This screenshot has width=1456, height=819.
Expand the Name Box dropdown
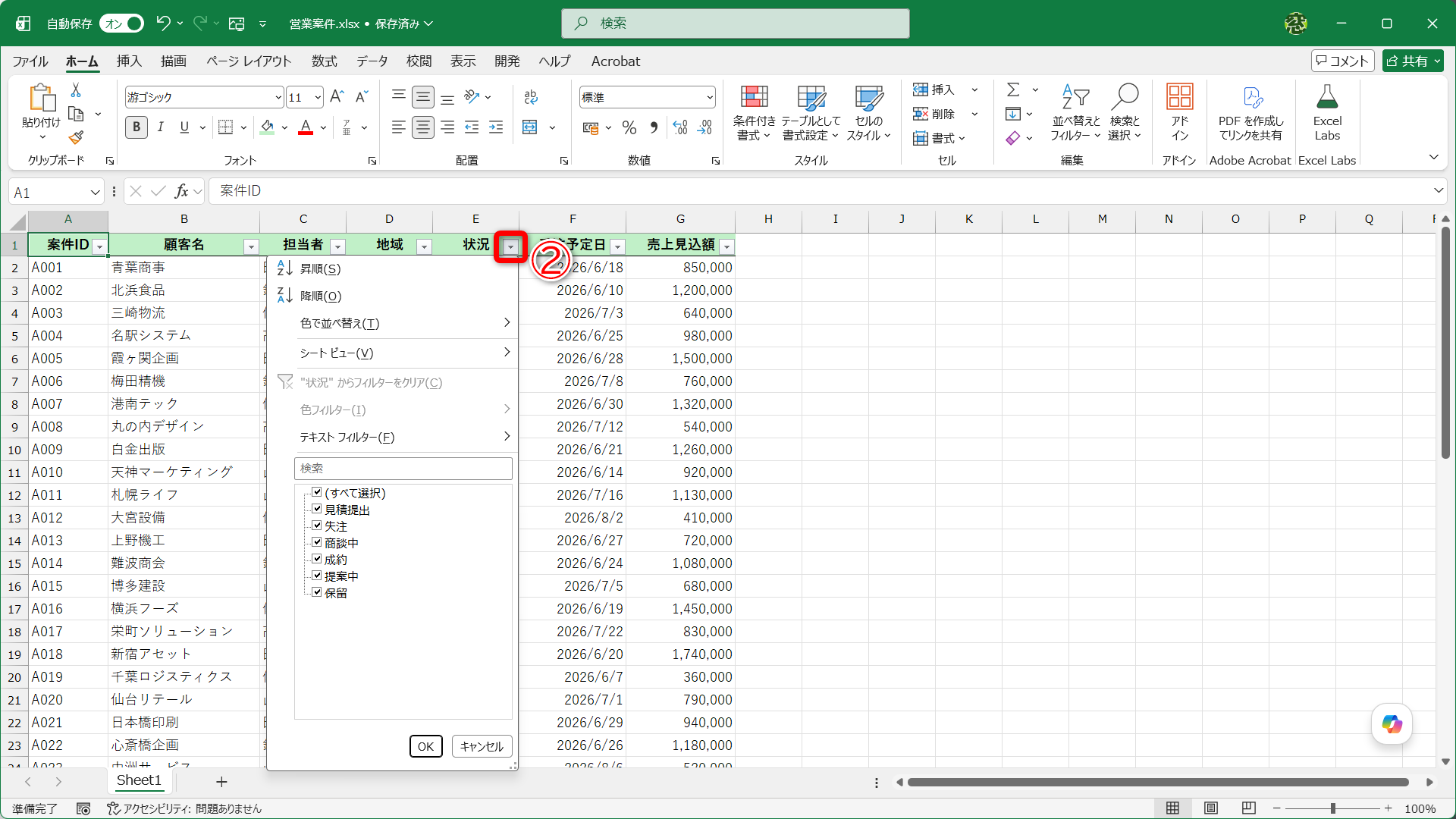[x=96, y=192]
